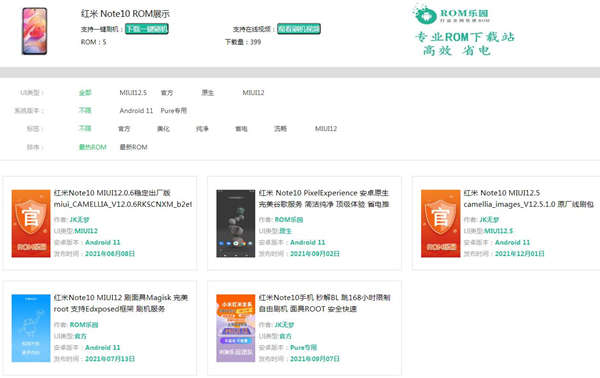The width and height of the screenshot is (600, 378).
Task: Click the date 2021年07月13日
Action: [110, 359]
